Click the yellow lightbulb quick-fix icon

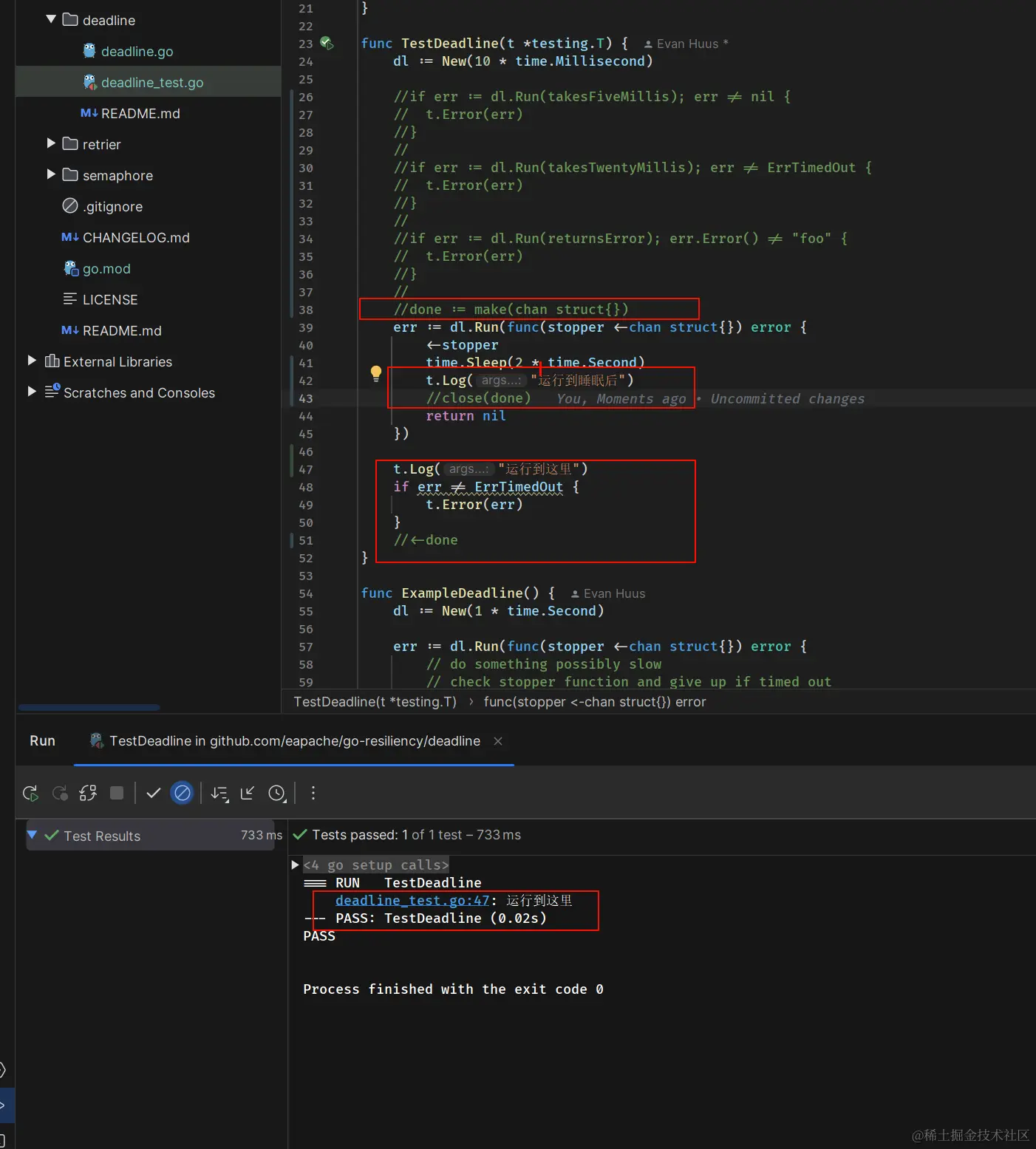376,373
